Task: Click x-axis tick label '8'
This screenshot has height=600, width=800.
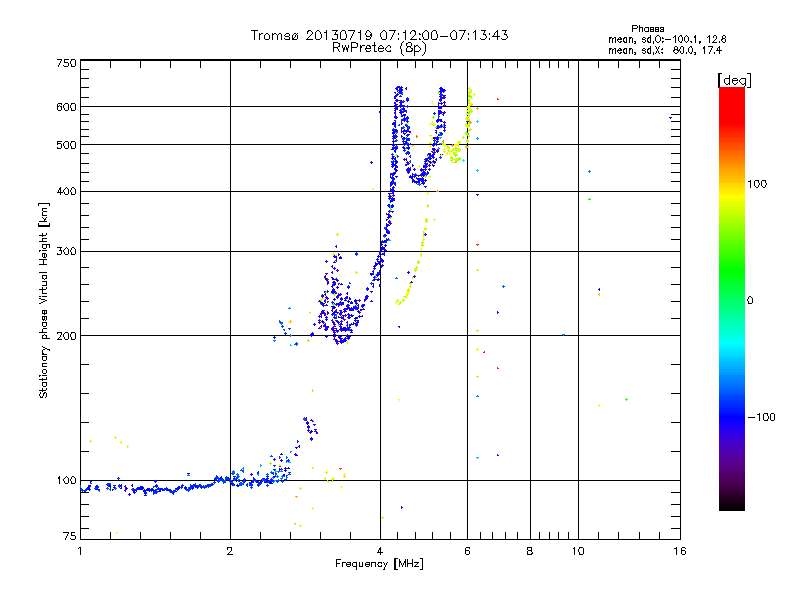Action: point(530,551)
